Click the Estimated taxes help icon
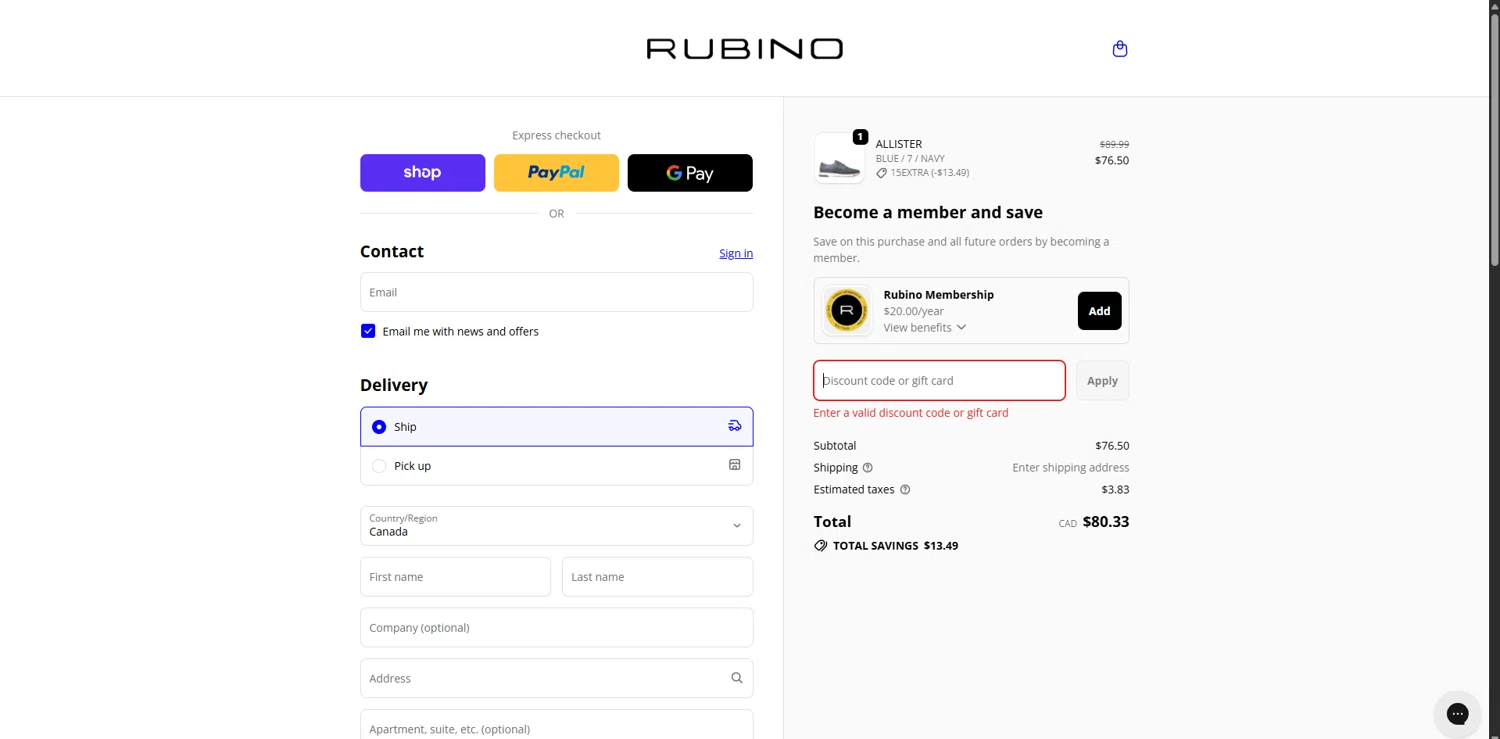The height and width of the screenshot is (739, 1500). click(905, 490)
